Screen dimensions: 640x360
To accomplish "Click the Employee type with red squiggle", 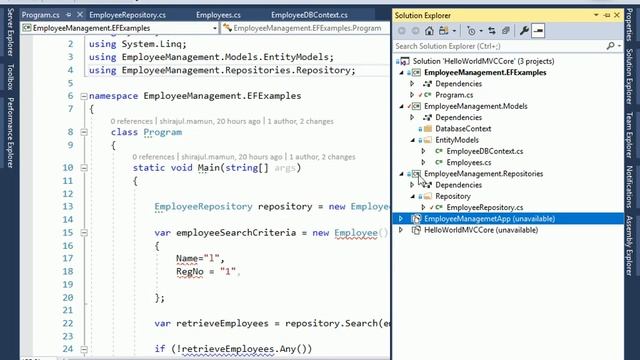I will click(356, 233).
